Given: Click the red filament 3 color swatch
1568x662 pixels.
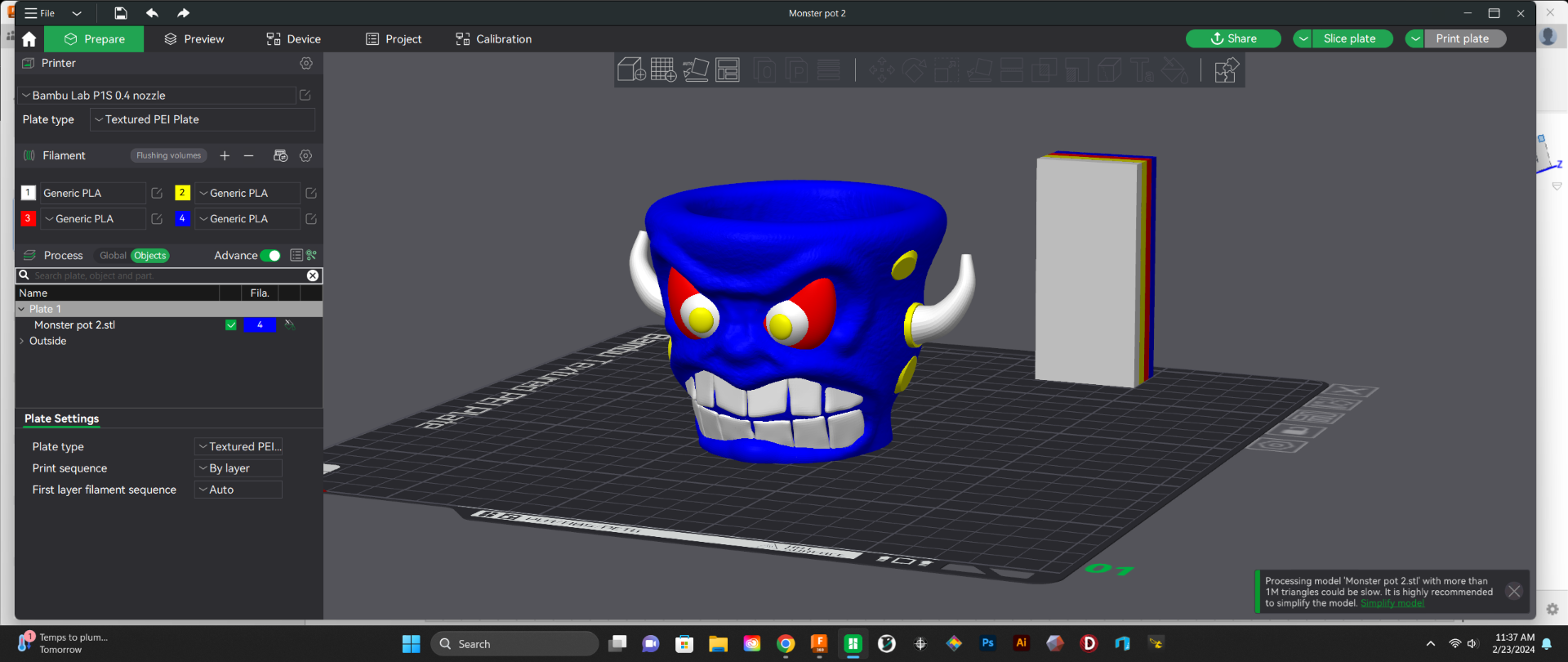Looking at the screenshot, I should click(28, 219).
